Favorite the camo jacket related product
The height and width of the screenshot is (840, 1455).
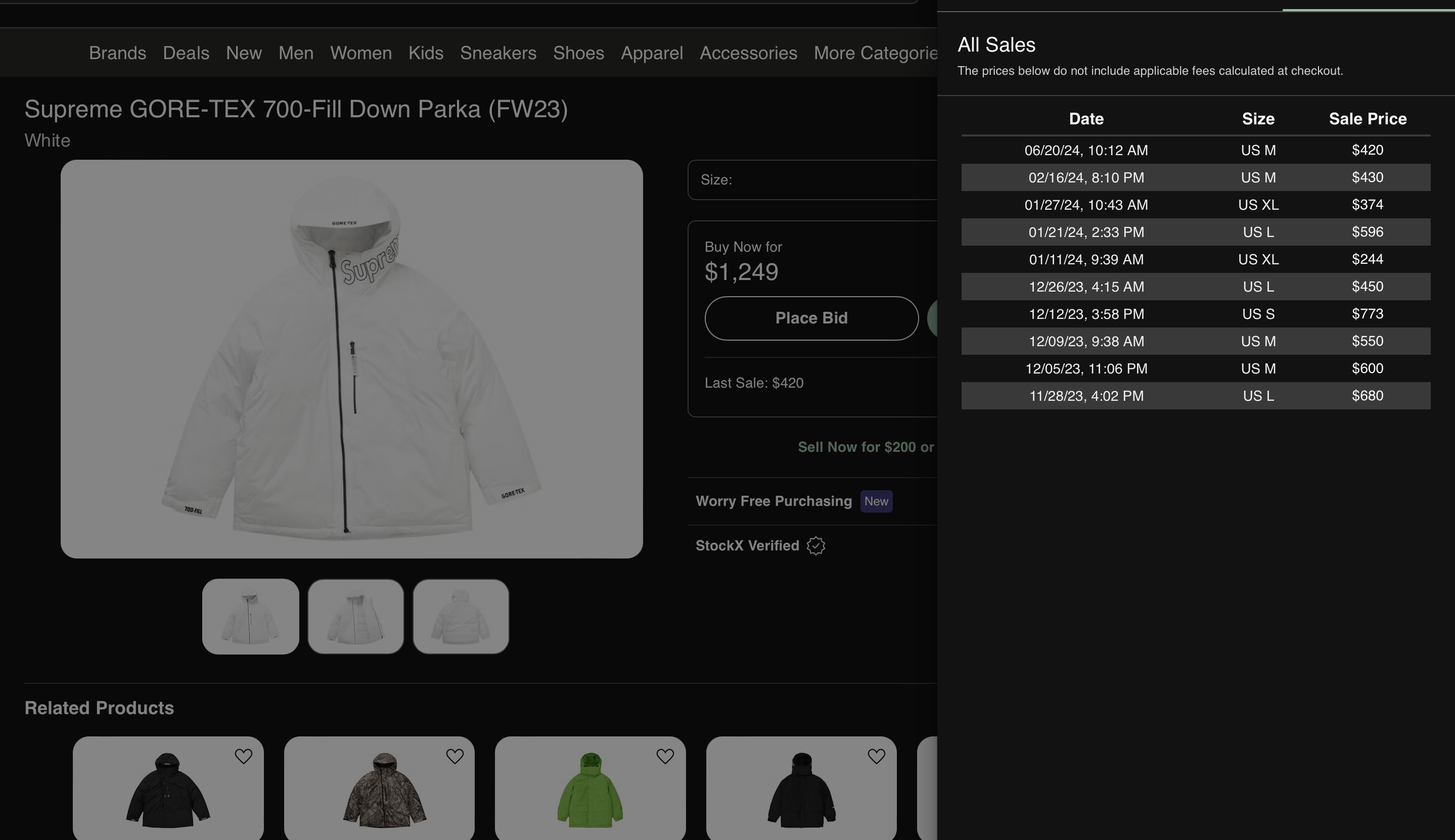(x=454, y=756)
